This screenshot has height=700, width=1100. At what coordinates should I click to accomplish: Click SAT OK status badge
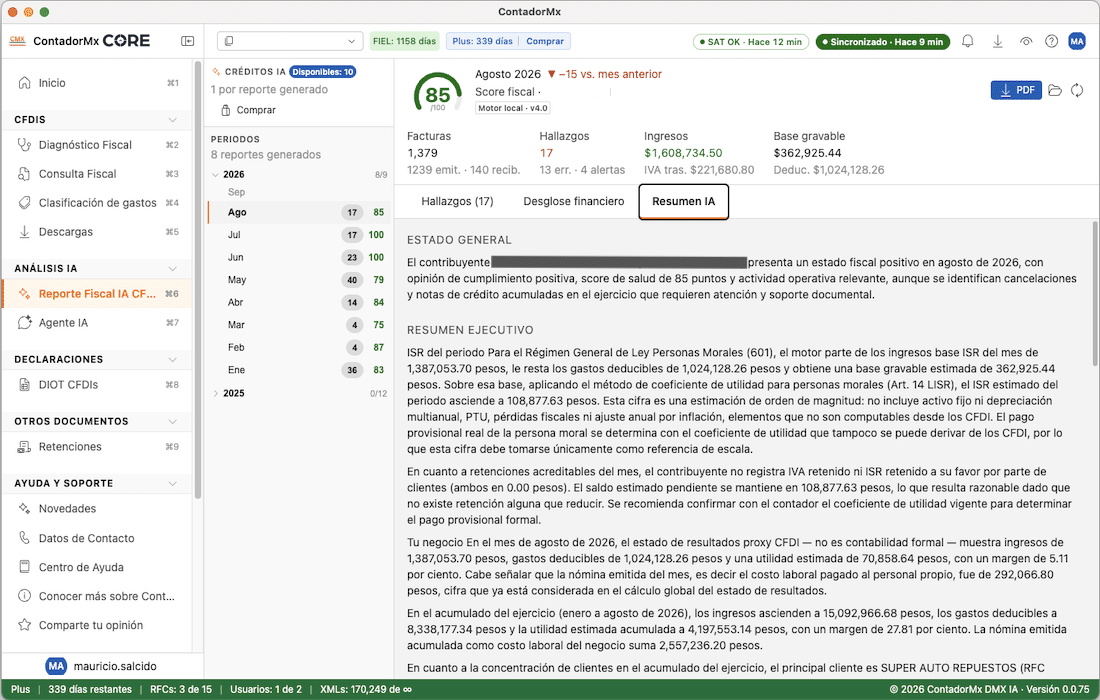point(751,42)
